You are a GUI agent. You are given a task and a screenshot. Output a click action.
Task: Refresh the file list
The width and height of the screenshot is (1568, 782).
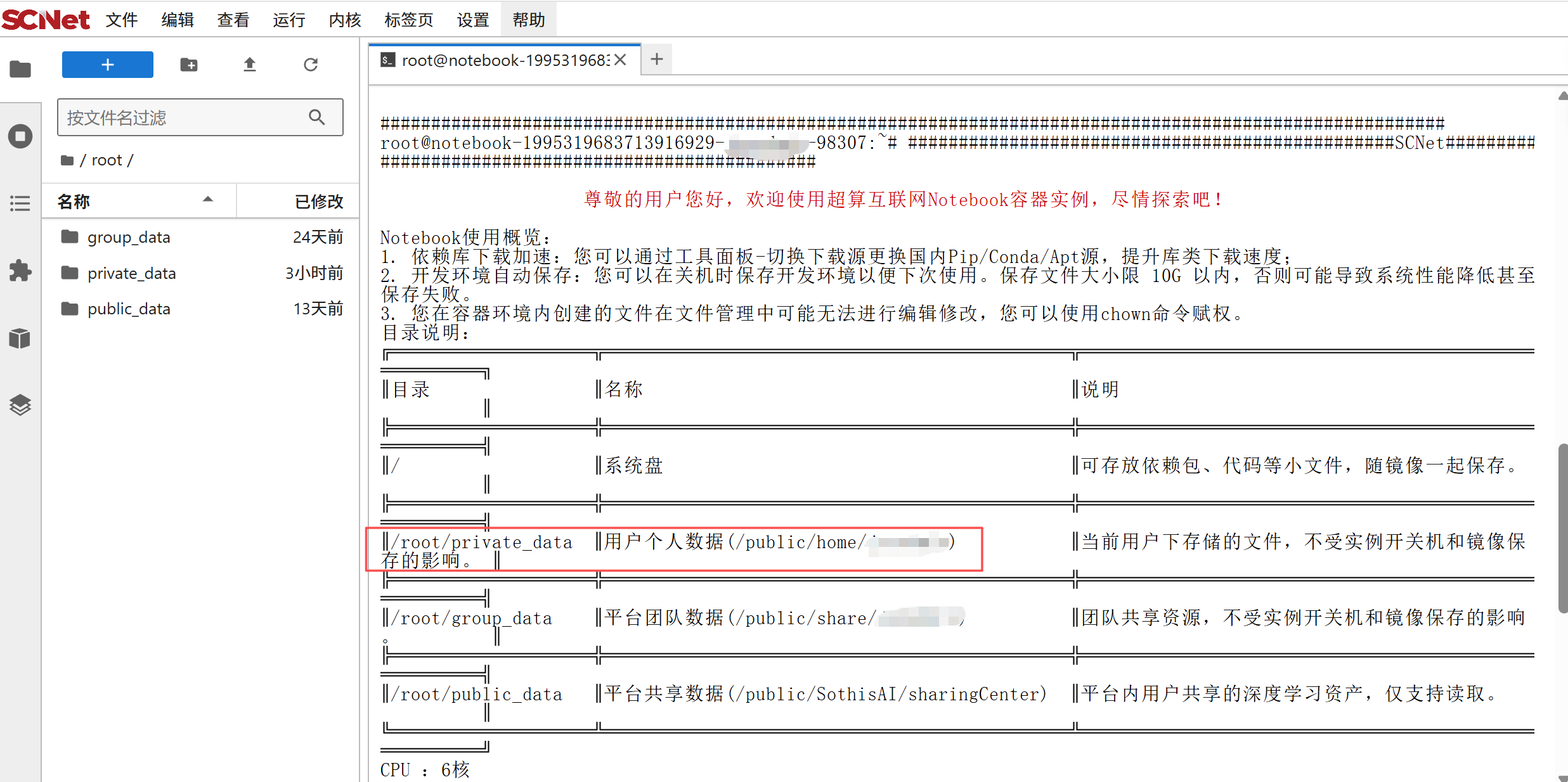coord(311,65)
